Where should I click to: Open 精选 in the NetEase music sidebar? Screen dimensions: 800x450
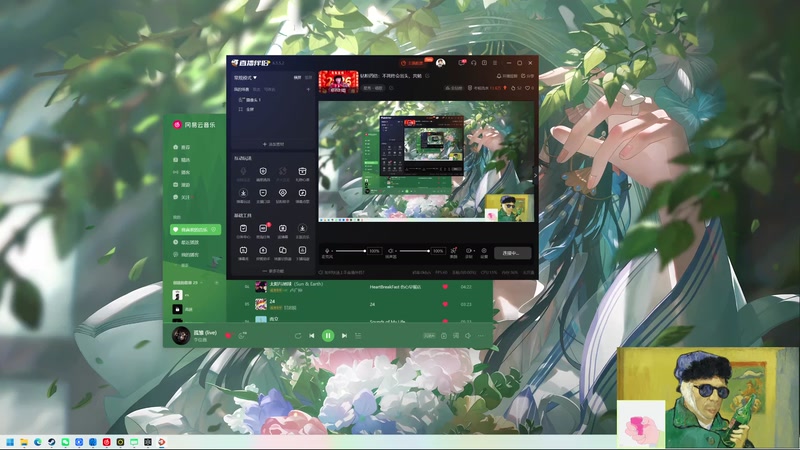click(x=182, y=160)
